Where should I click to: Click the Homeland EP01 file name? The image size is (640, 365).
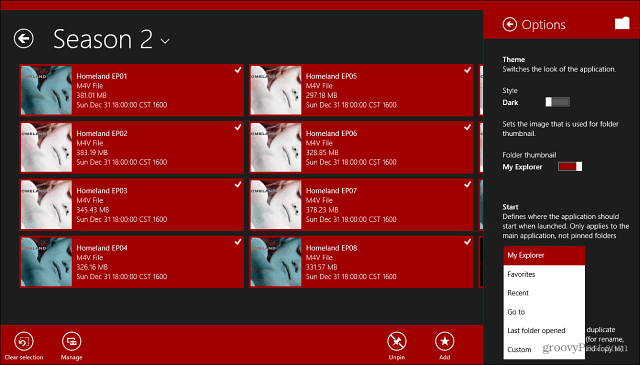tap(102, 76)
